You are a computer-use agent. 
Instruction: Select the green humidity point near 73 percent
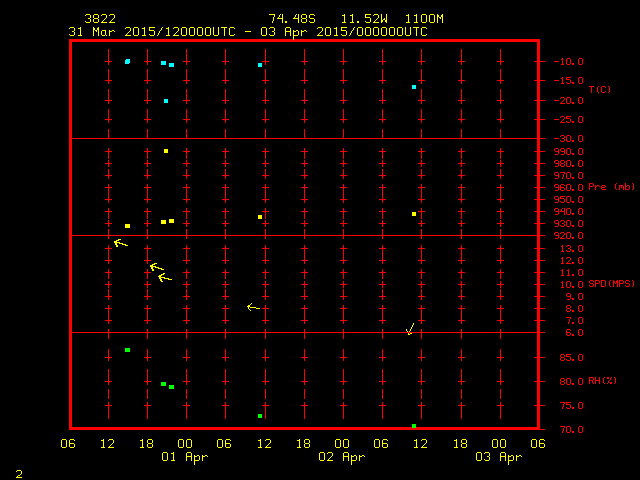[x=260, y=416]
